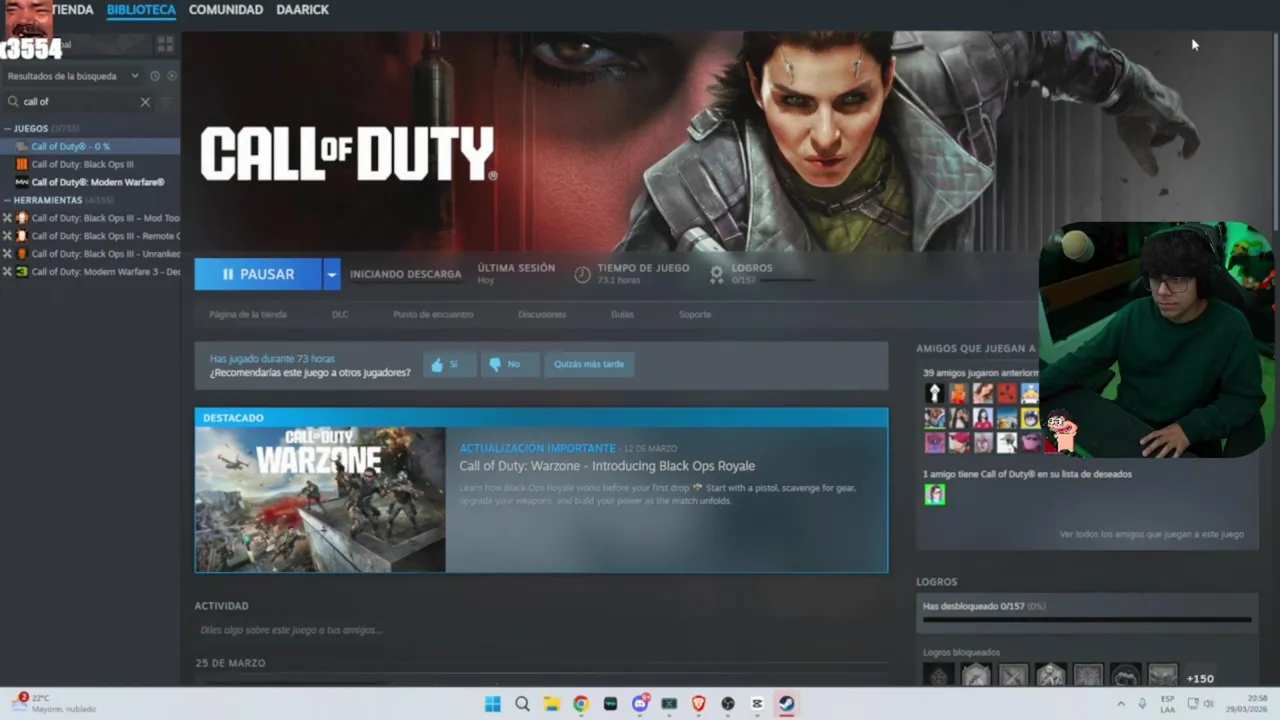Click the wishlist friend's green avatar
Screen dimensions: 1280x720
(x=935, y=494)
